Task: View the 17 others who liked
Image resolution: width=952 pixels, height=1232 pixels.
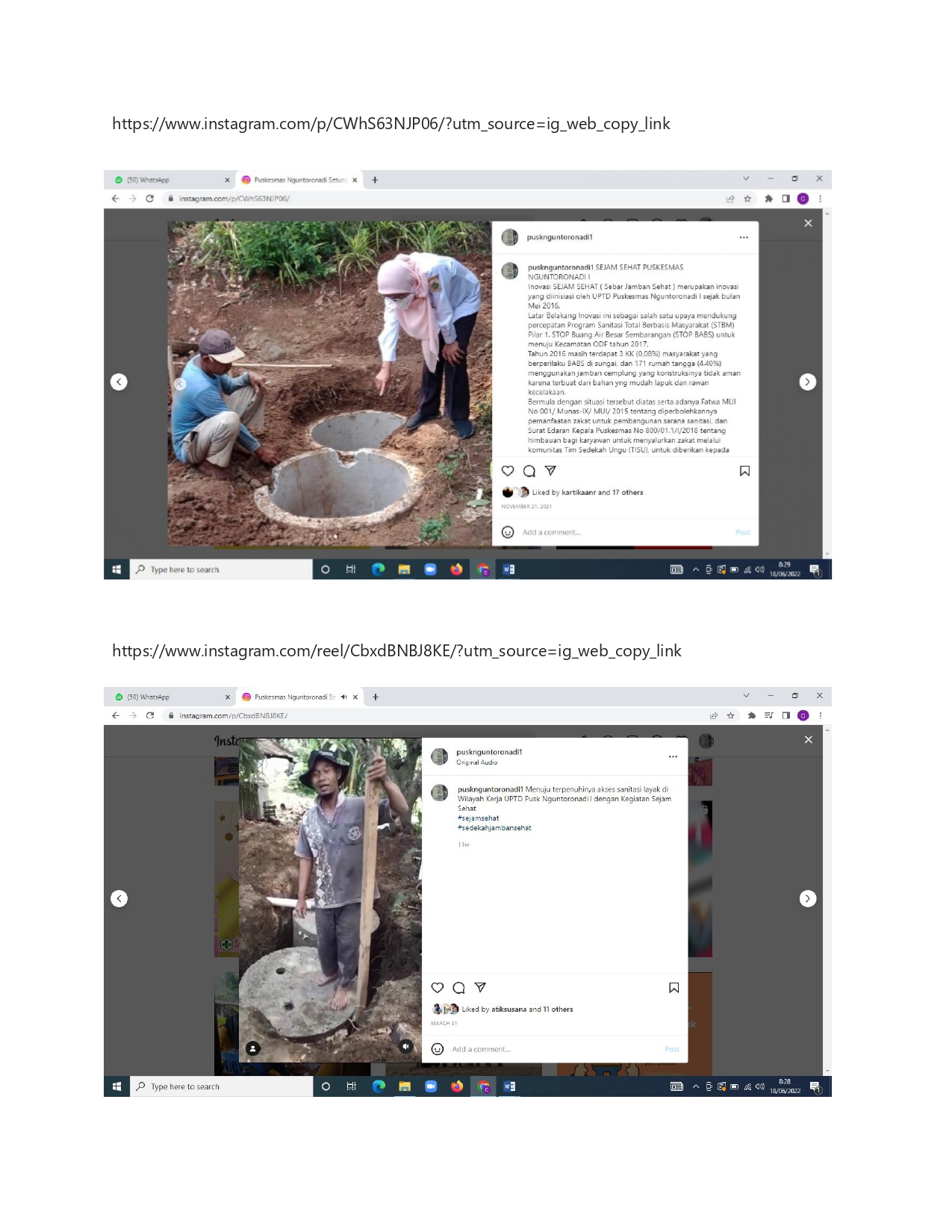Action: pyautogui.click(x=628, y=493)
